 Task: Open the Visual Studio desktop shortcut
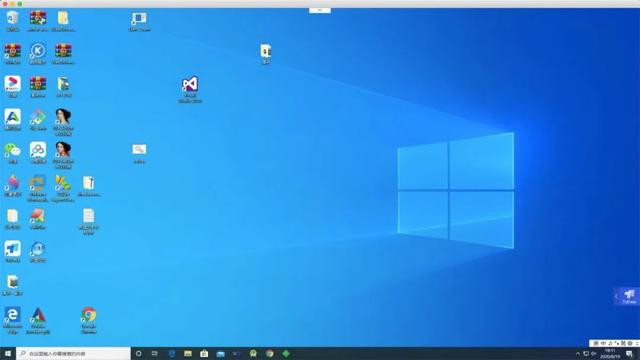(190, 89)
